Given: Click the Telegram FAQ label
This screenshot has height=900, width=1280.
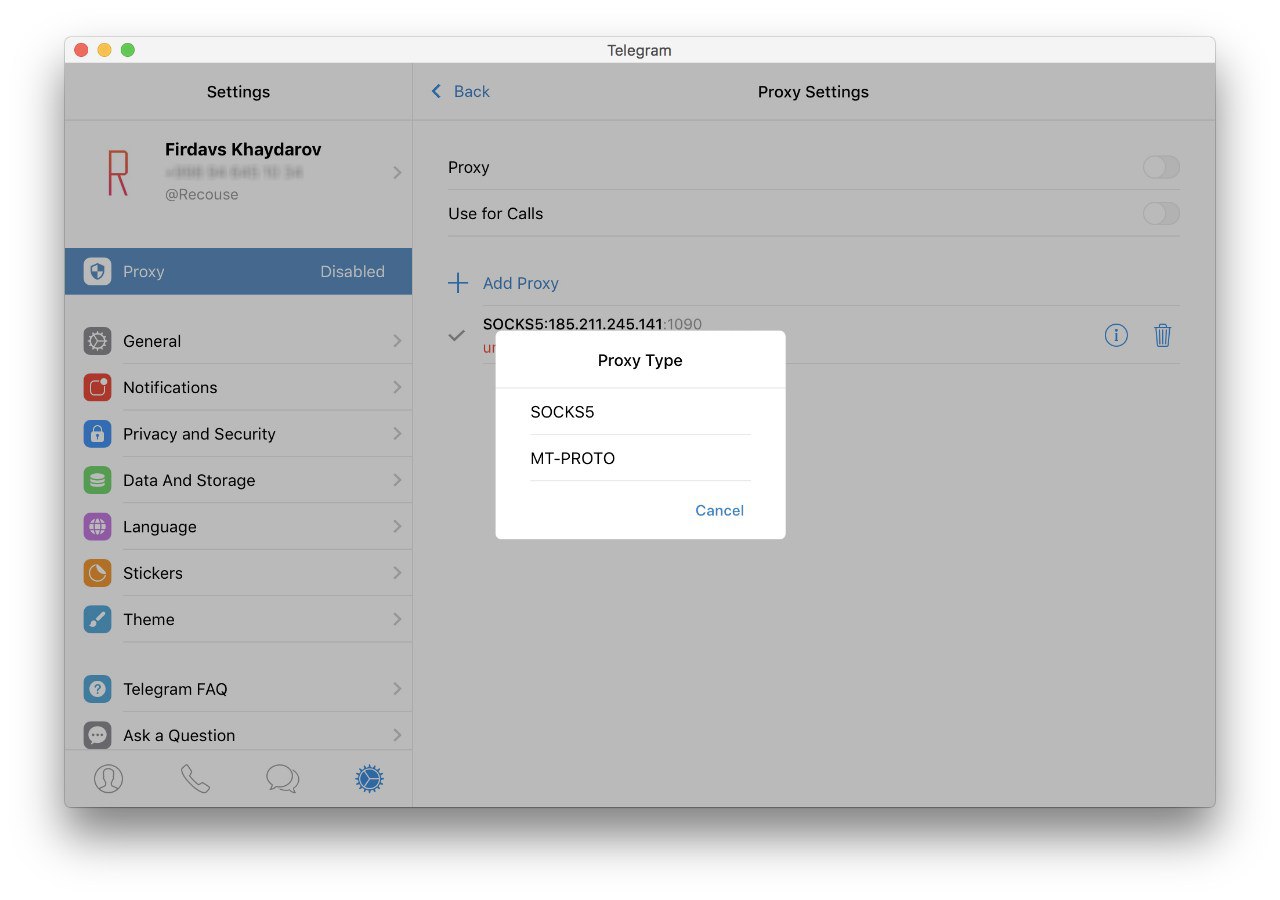Looking at the screenshot, I should coord(175,689).
